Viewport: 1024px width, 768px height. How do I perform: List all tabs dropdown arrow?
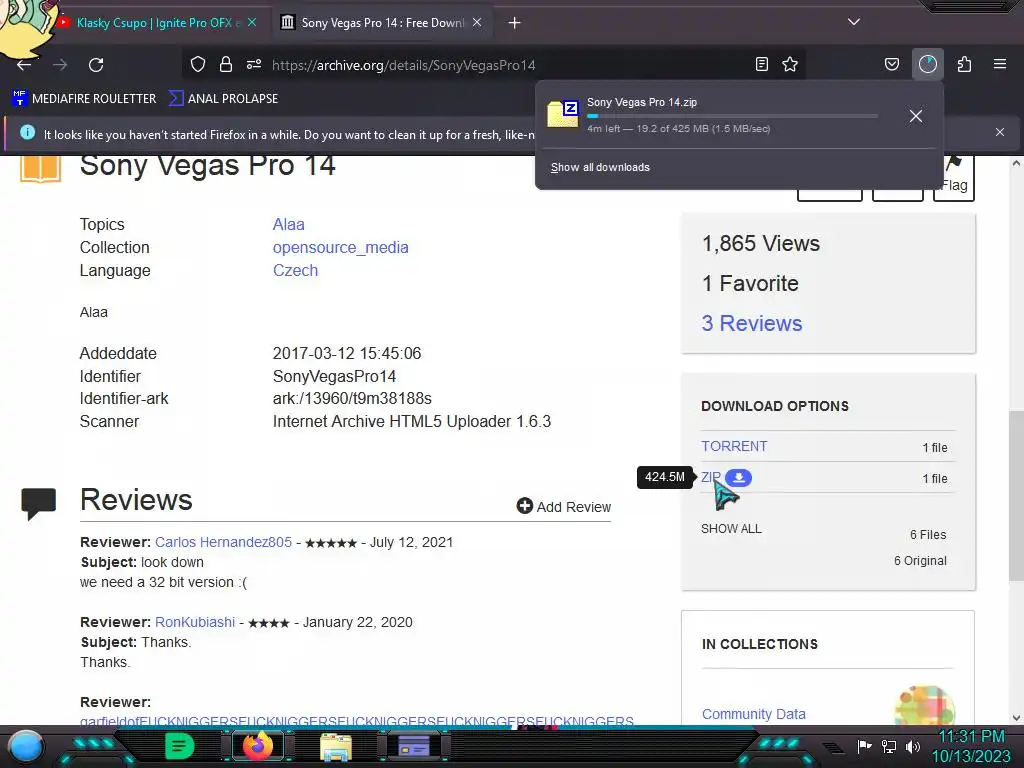(x=854, y=22)
